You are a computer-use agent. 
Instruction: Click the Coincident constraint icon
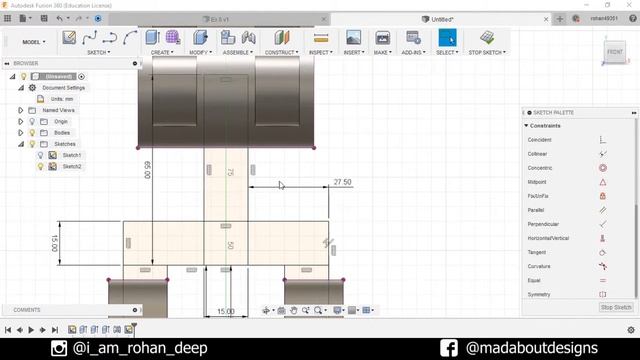602,140
